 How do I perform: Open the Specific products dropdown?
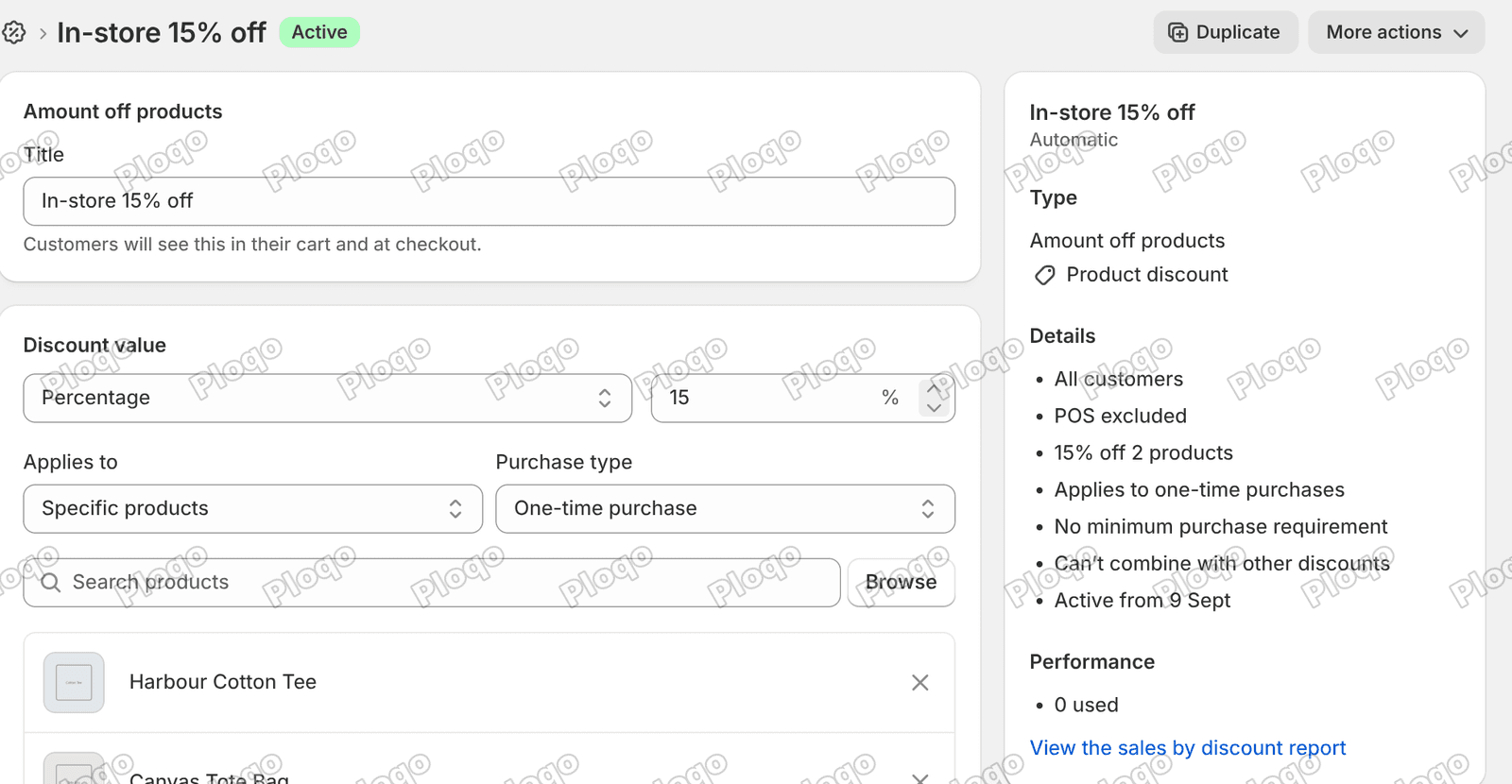pyautogui.click(x=252, y=508)
